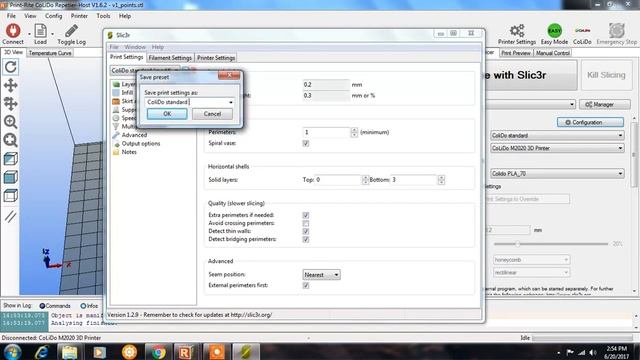Click Slic3r taskbar icon
Screen dimensions: 640x360
(x=245, y=352)
